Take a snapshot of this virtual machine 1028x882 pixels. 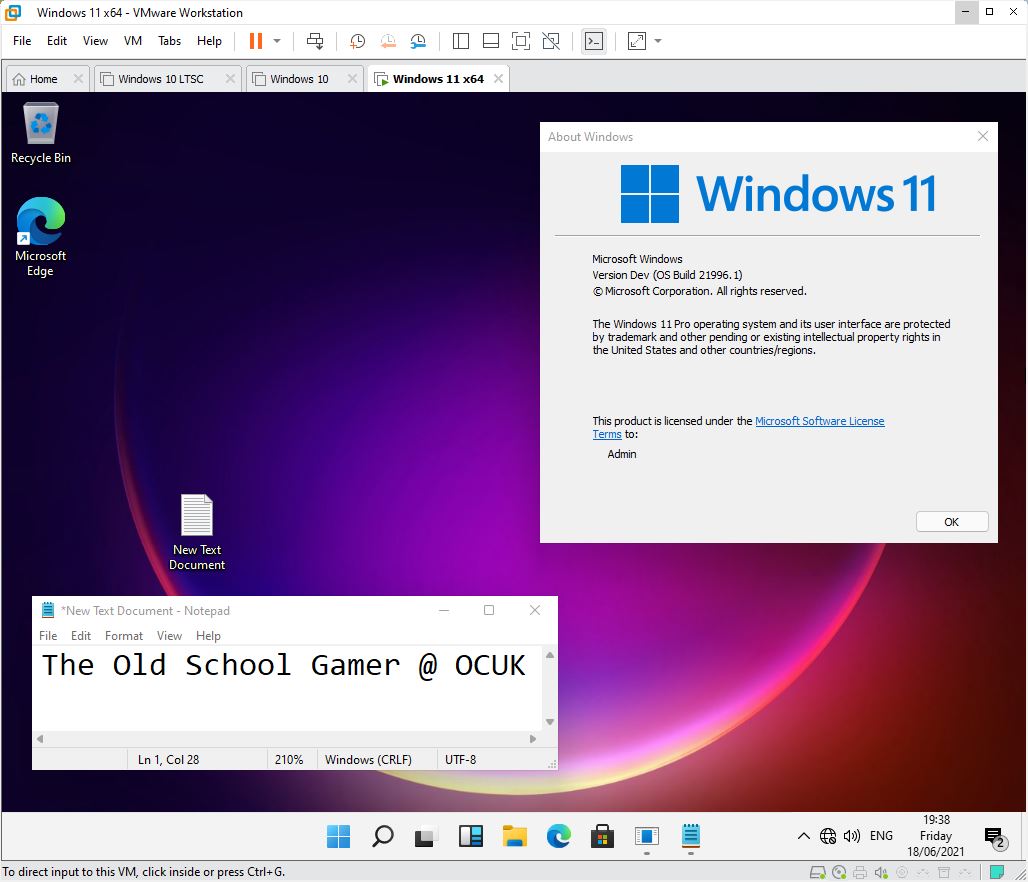click(357, 41)
